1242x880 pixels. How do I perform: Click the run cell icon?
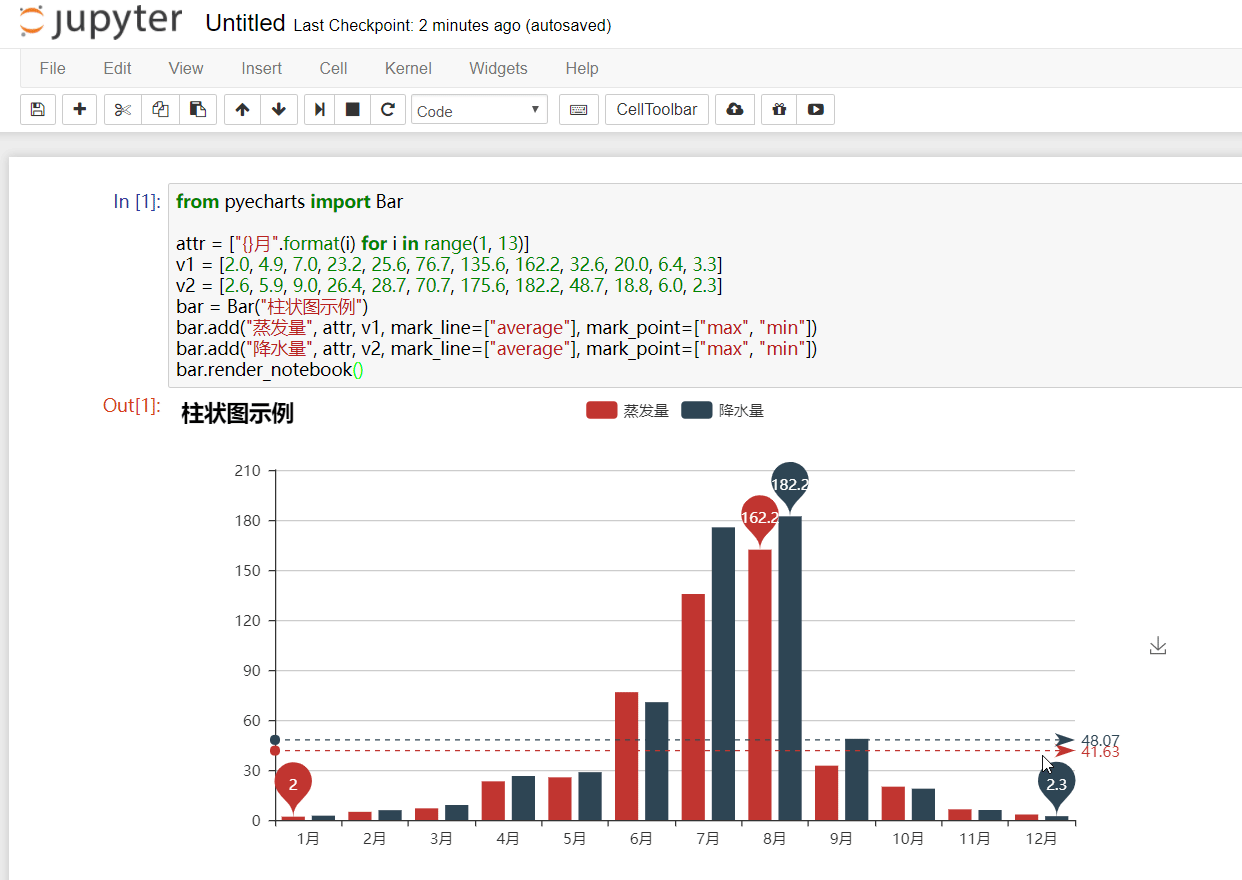pos(318,109)
